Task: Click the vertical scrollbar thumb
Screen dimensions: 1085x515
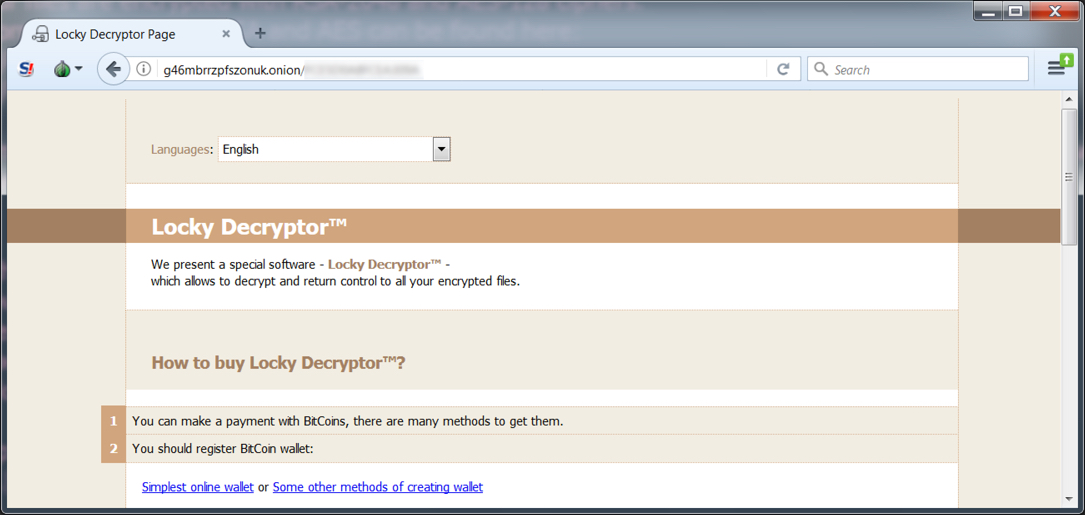Action: [1069, 177]
